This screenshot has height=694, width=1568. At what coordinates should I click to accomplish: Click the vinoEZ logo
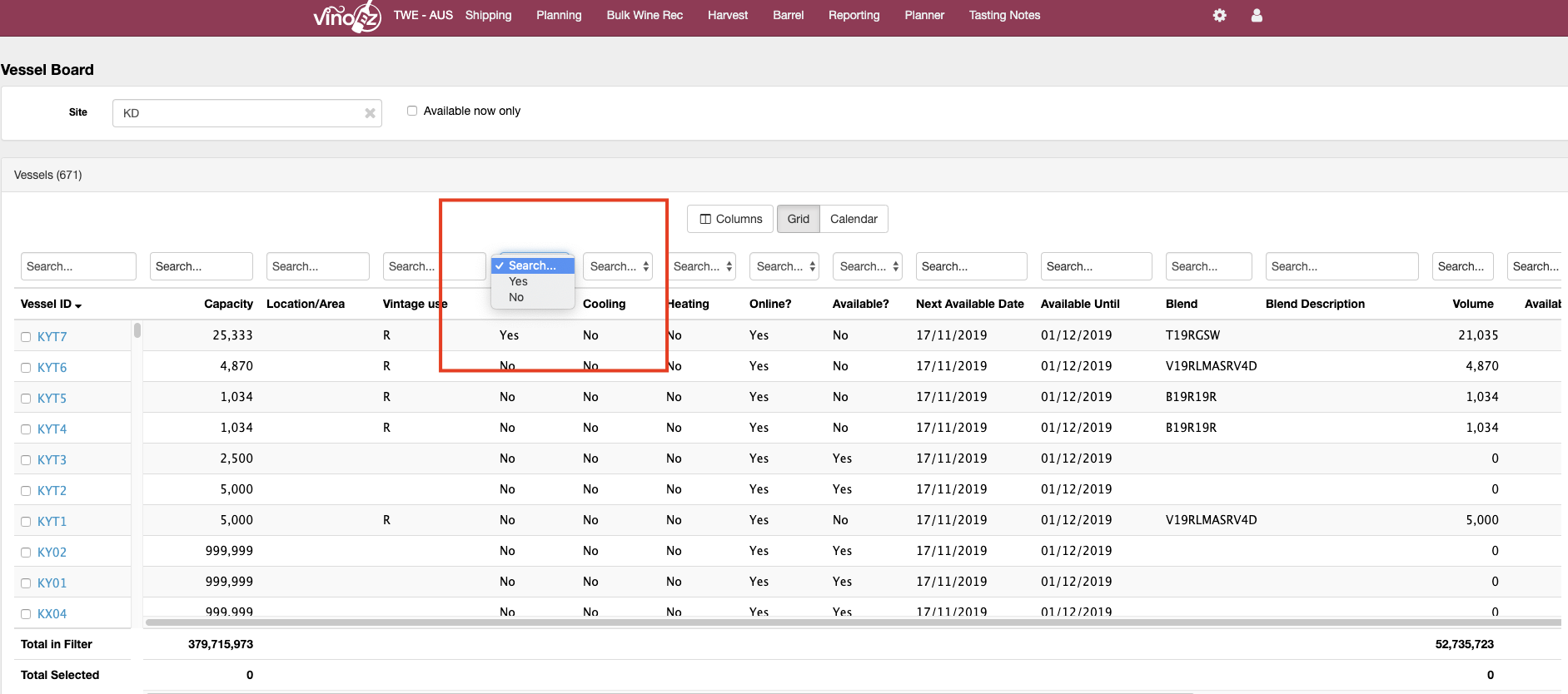pyautogui.click(x=346, y=16)
